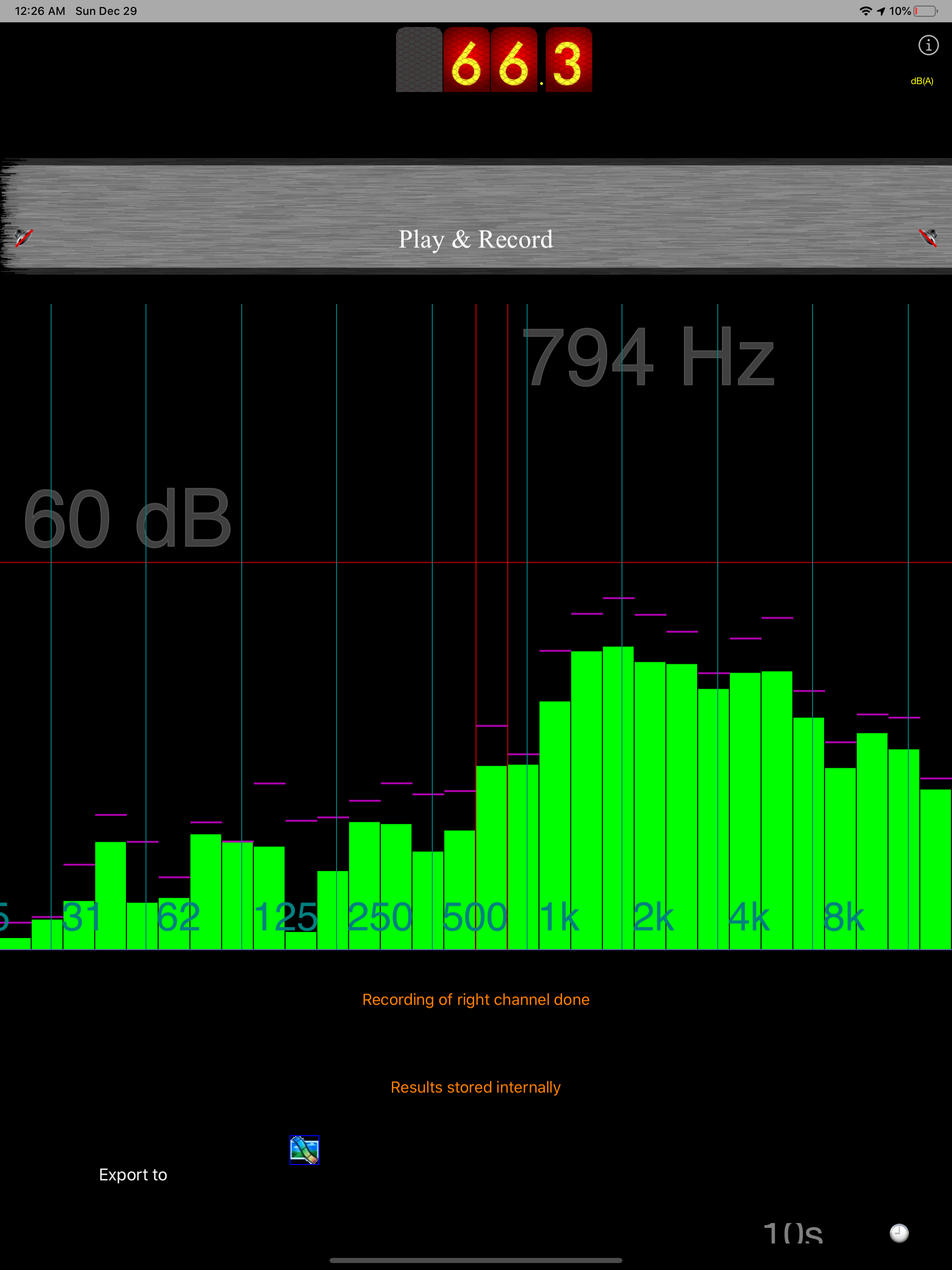Tap the clock timer icon
Image resolution: width=952 pixels, height=1270 pixels.
pyautogui.click(x=899, y=1233)
